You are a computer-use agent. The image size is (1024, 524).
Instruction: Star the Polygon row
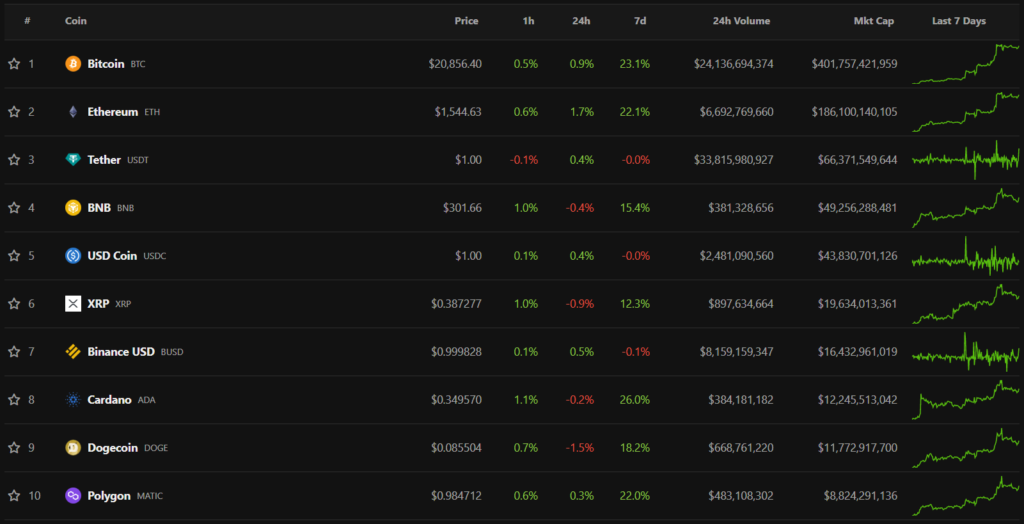14,496
